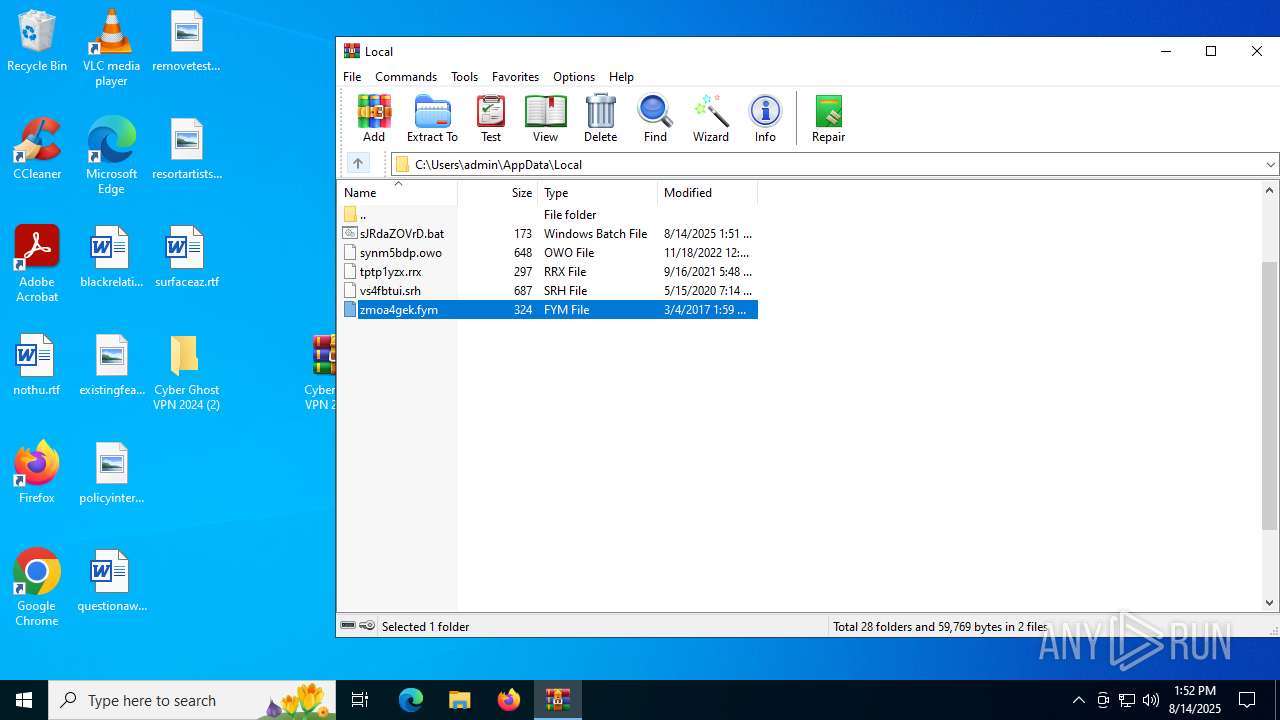Sort list by Type column header
The height and width of the screenshot is (720, 1280).
(597, 193)
